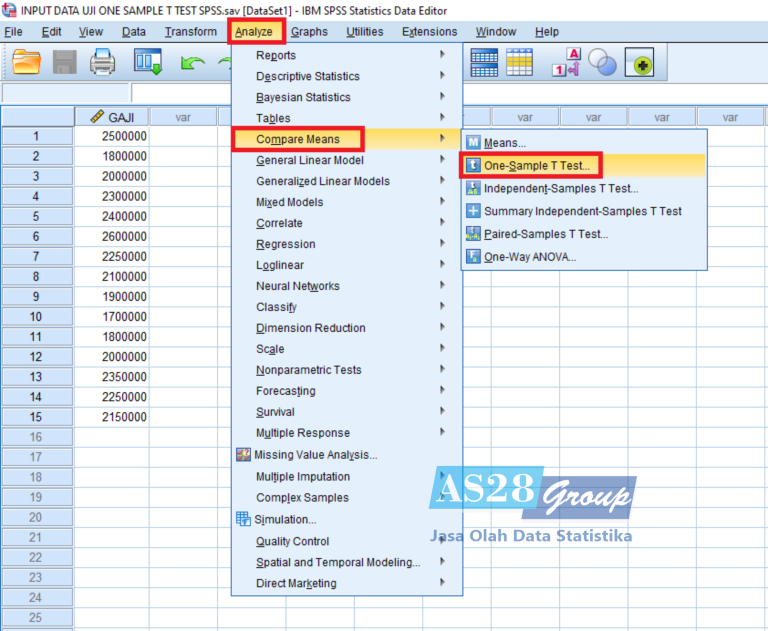Expand the Regression submenu

(x=285, y=244)
